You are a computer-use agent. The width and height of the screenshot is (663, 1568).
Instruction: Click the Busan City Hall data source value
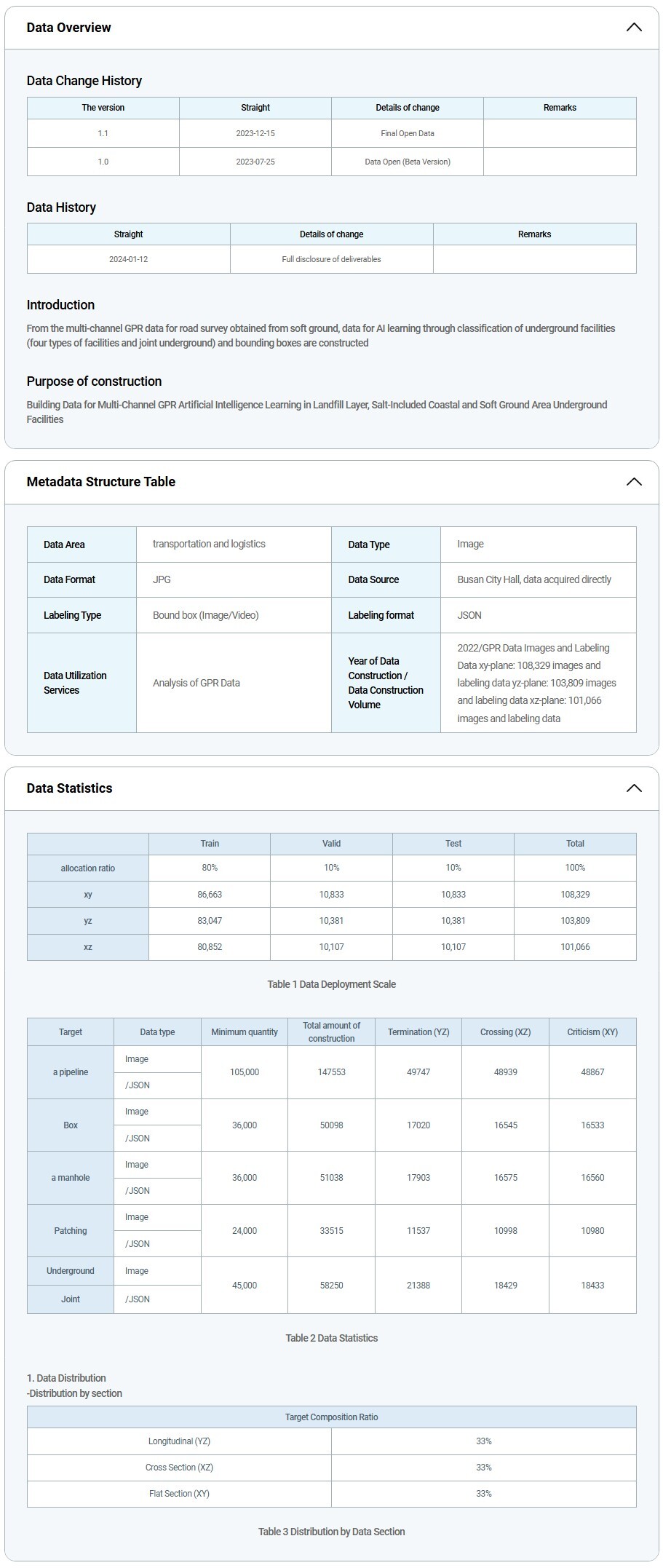tap(534, 580)
